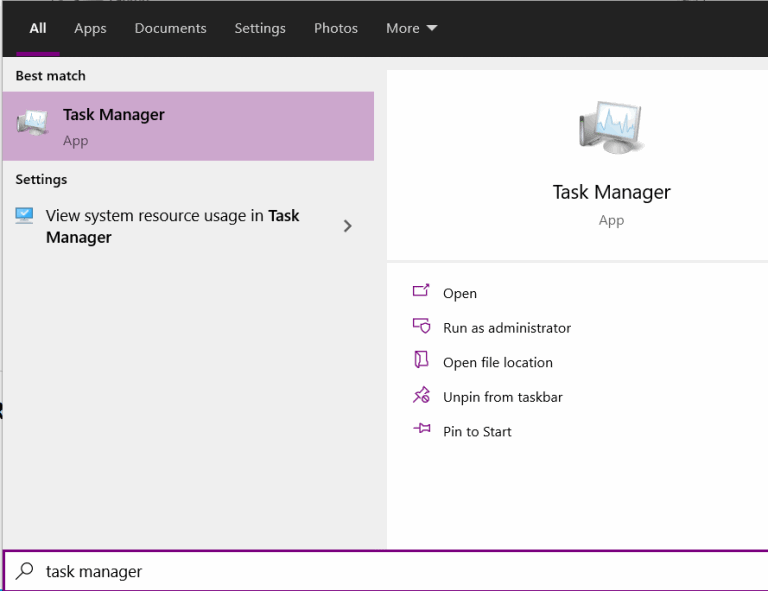768x591 pixels.
Task: Switch to the Apps tab
Action: (90, 28)
